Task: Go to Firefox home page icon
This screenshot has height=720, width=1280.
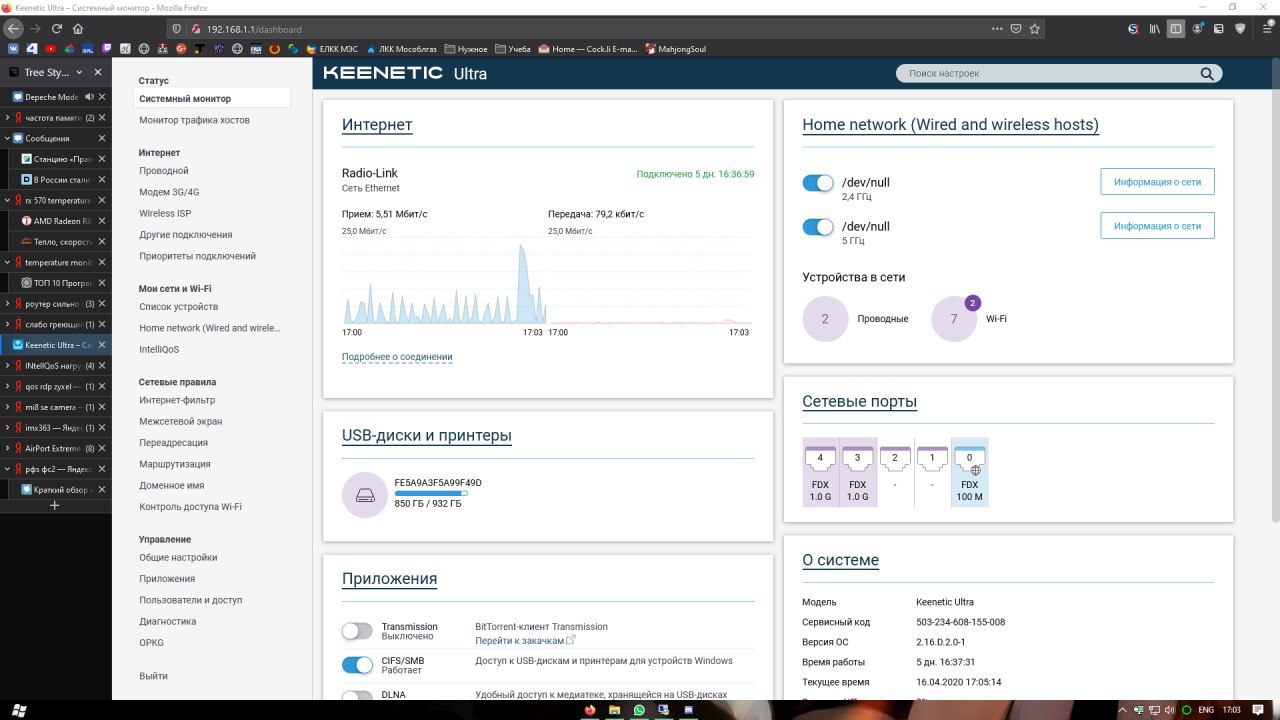Action: point(78,29)
